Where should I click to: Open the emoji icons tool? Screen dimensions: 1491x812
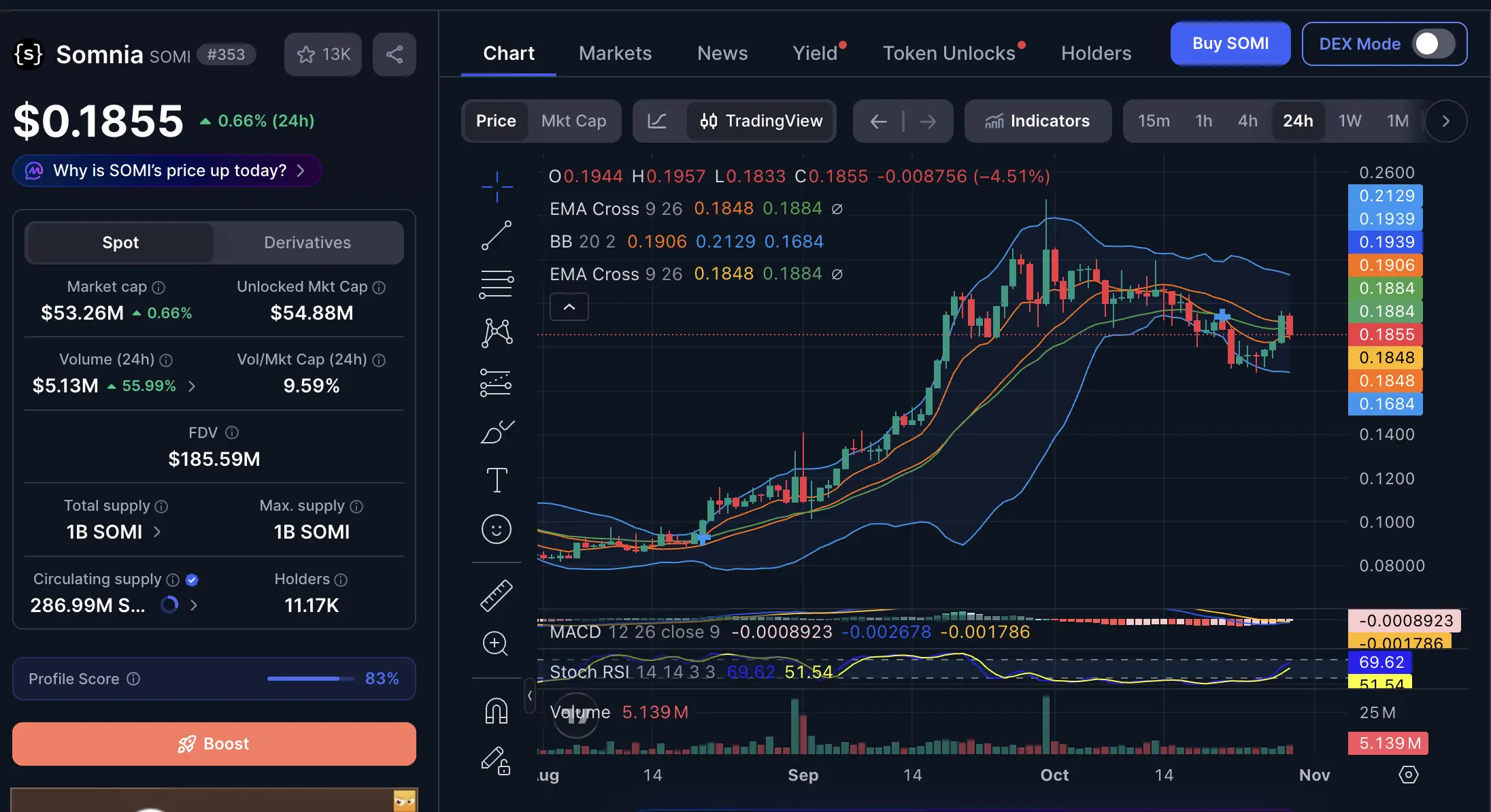[x=497, y=529]
